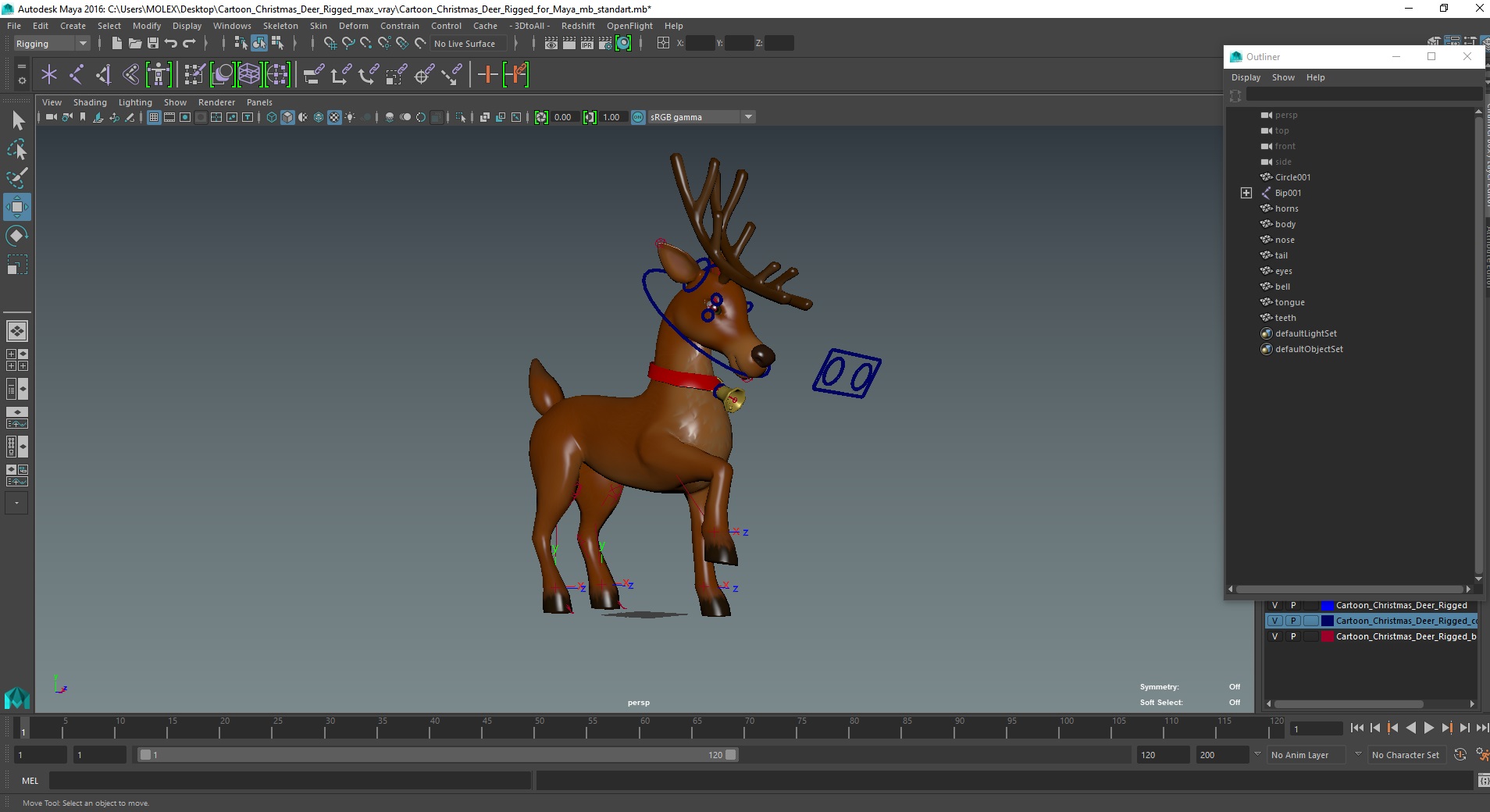Toggle use all lights bulb icon
This screenshot has width=1490, height=812.
(x=351, y=117)
